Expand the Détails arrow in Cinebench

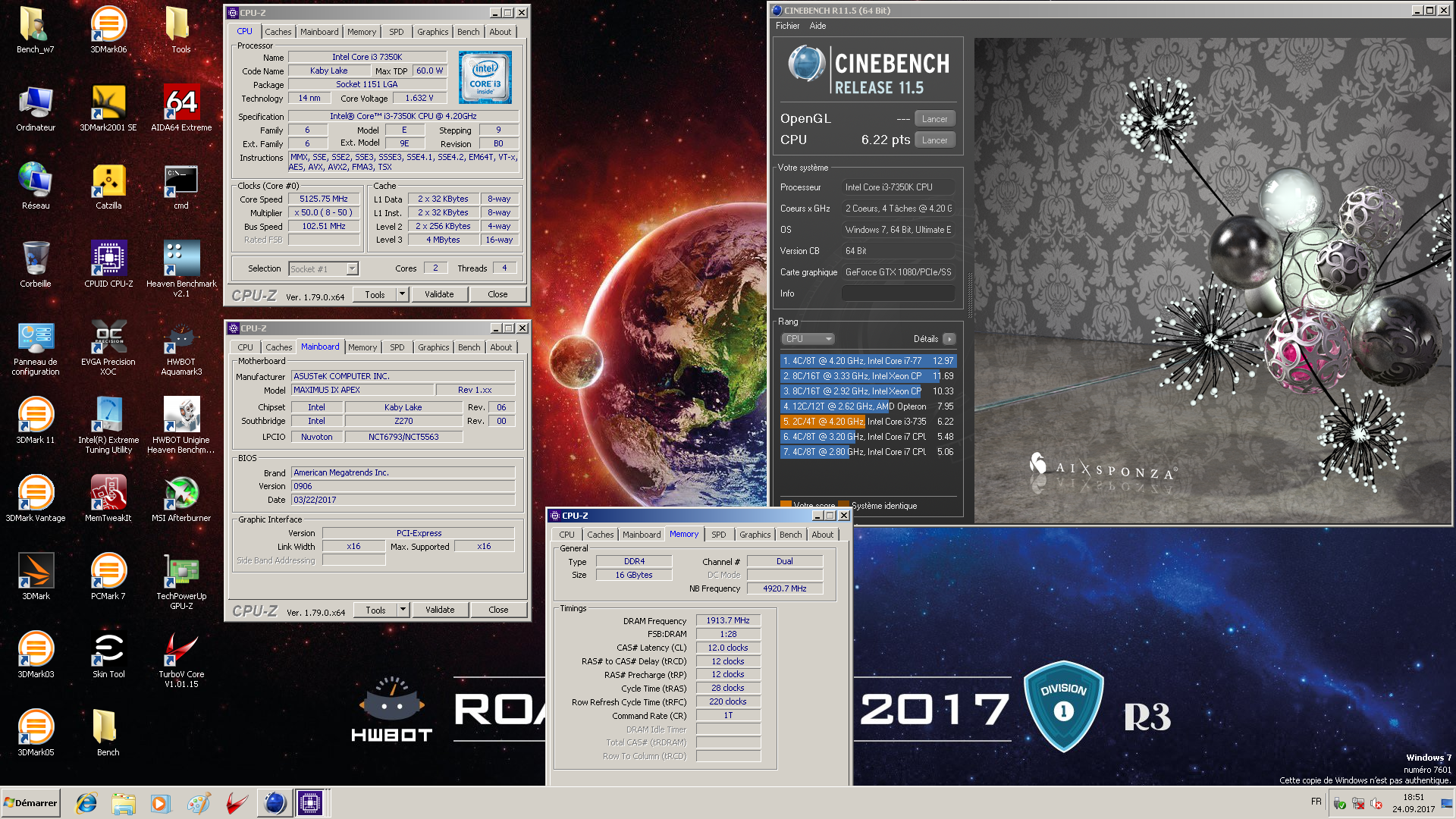click(x=949, y=339)
